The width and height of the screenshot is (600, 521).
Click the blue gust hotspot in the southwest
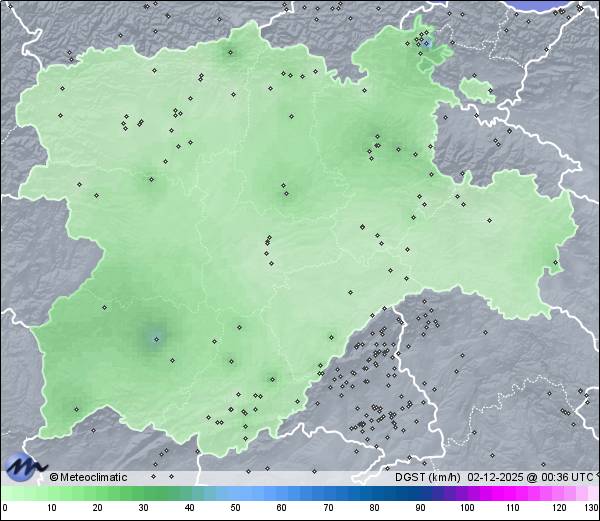155,338
